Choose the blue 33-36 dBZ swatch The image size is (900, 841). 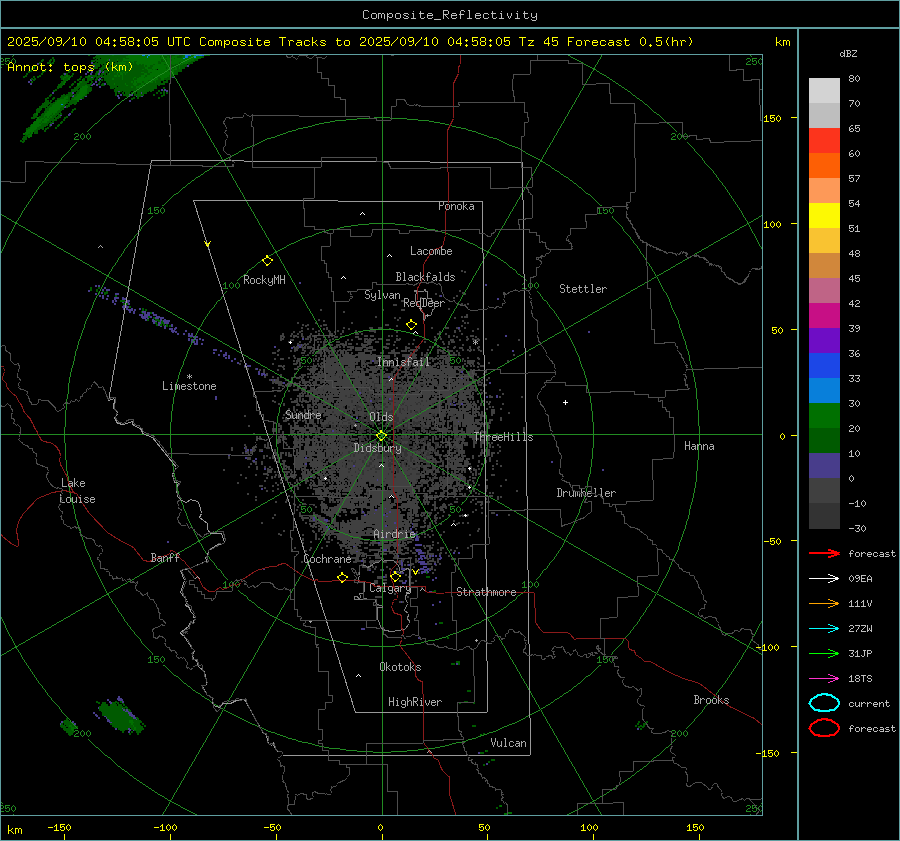pyautogui.click(x=824, y=366)
